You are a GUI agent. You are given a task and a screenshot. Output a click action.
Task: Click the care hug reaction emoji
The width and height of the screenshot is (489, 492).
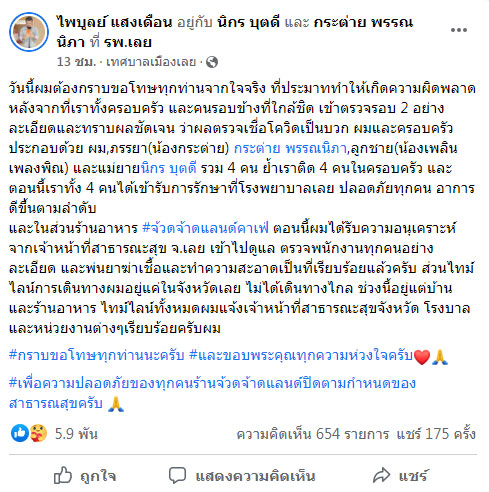[38, 433]
